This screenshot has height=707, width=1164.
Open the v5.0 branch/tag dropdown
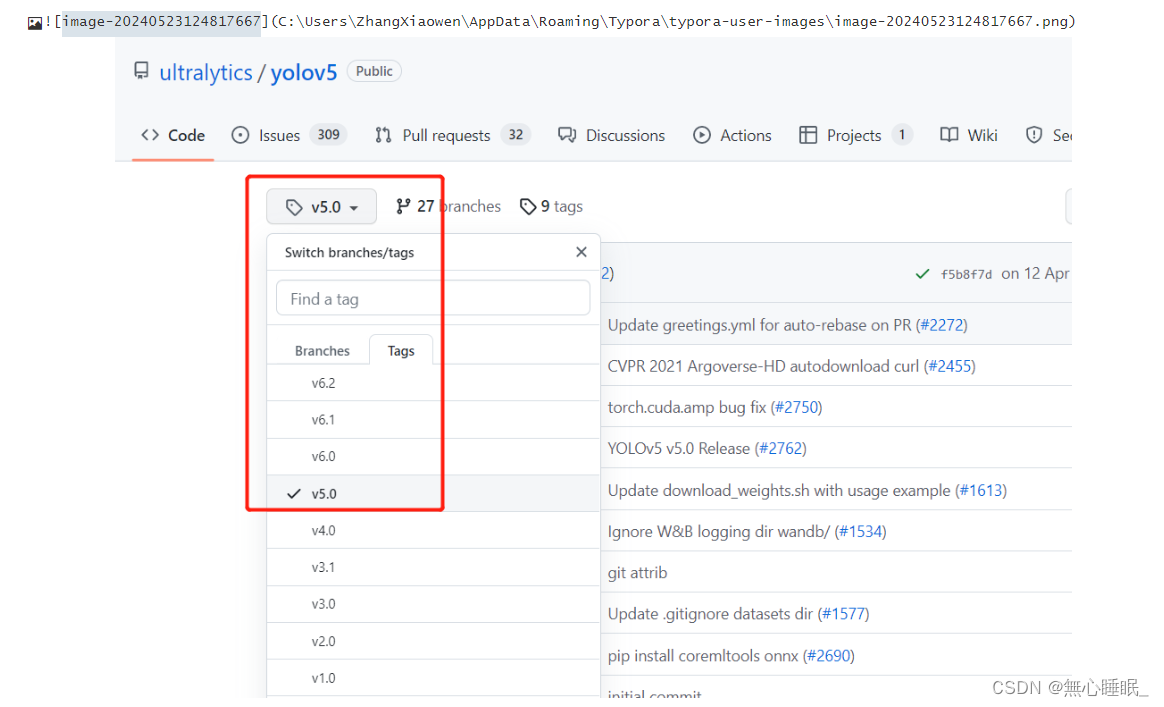[x=321, y=206]
